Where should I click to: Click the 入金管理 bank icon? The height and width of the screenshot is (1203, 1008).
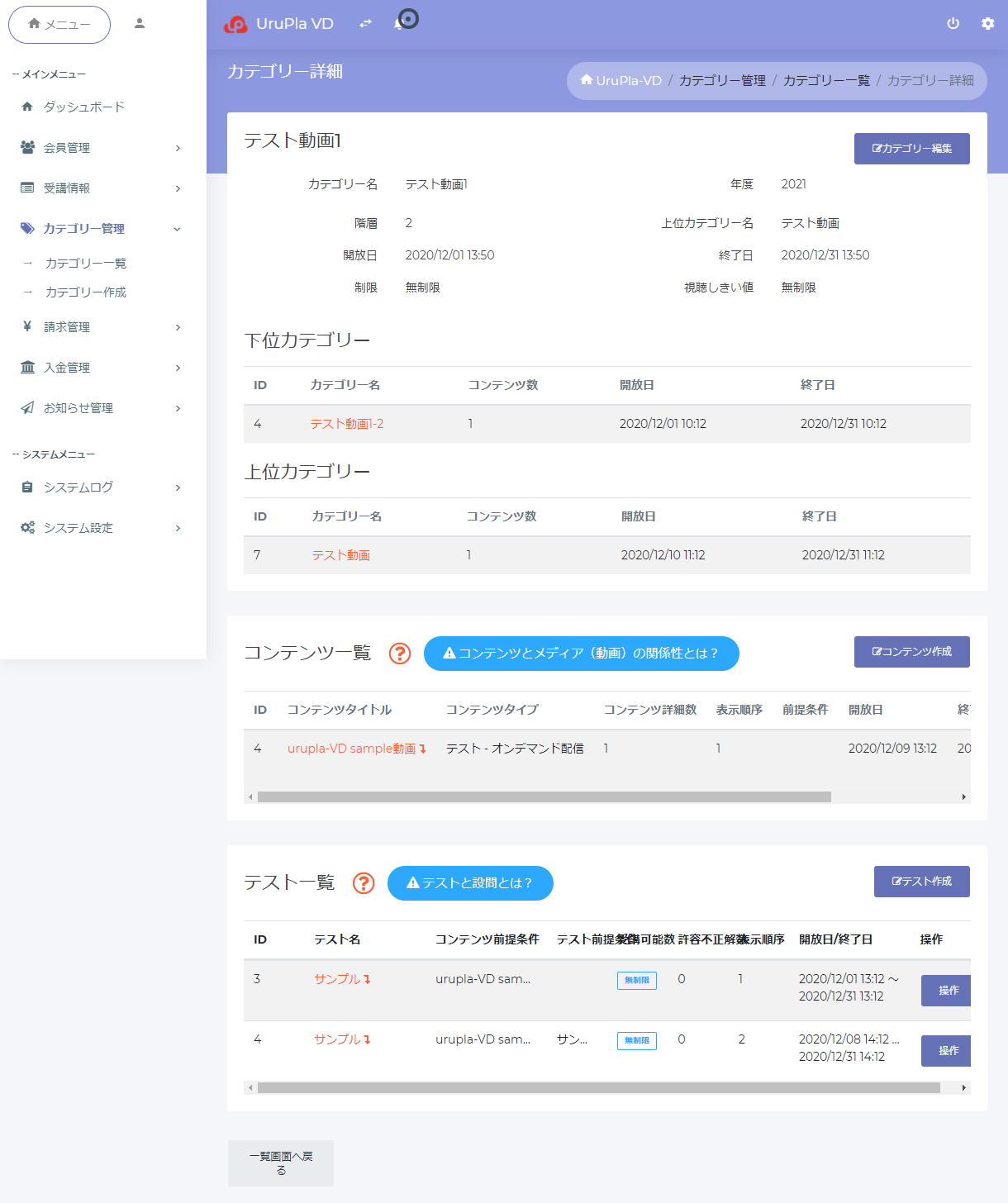(x=27, y=367)
